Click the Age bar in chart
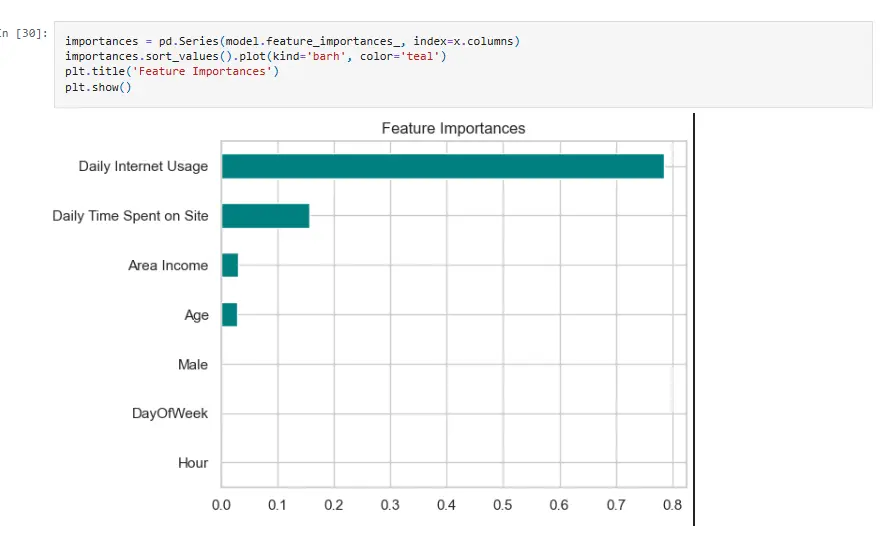The height and width of the screenshot is (533, 891). click(229, 315)
